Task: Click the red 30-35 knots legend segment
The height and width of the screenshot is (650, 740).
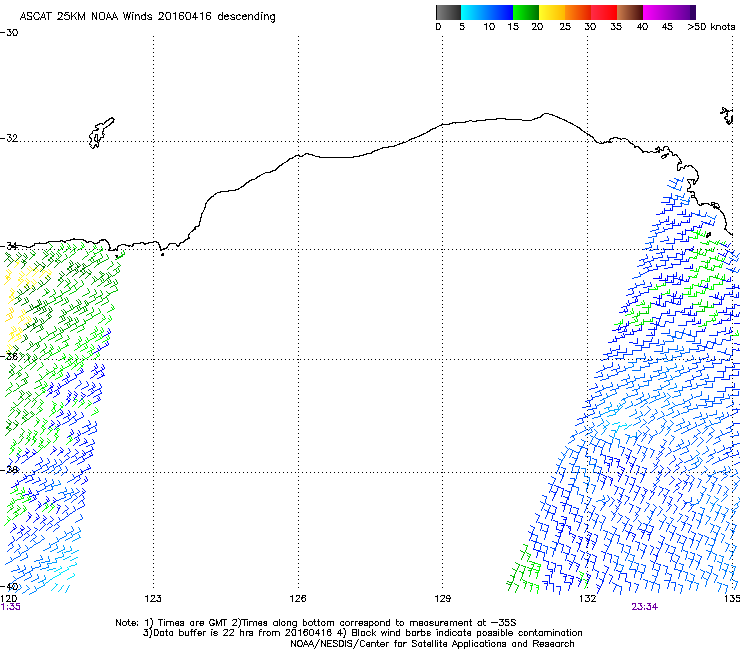Action: [604, 12]
